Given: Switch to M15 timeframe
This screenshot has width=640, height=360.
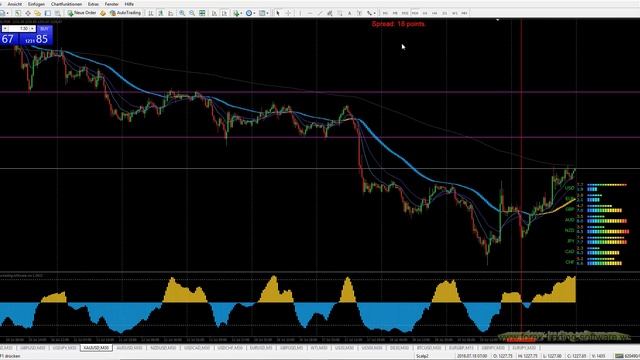Looking at the screenshot, I should 405,13.
